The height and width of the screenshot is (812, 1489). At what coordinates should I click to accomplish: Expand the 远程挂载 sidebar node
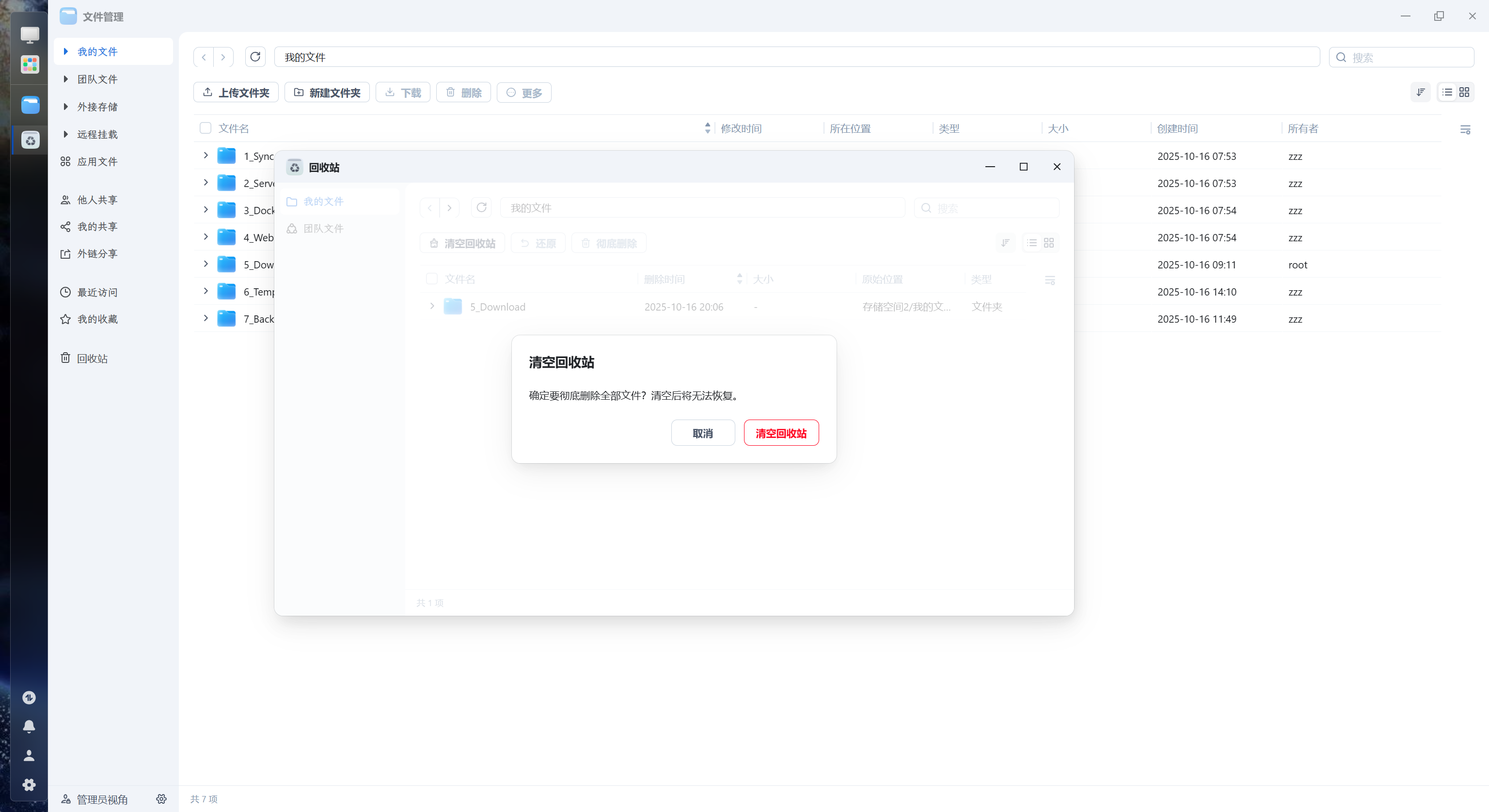coord(66,134)
